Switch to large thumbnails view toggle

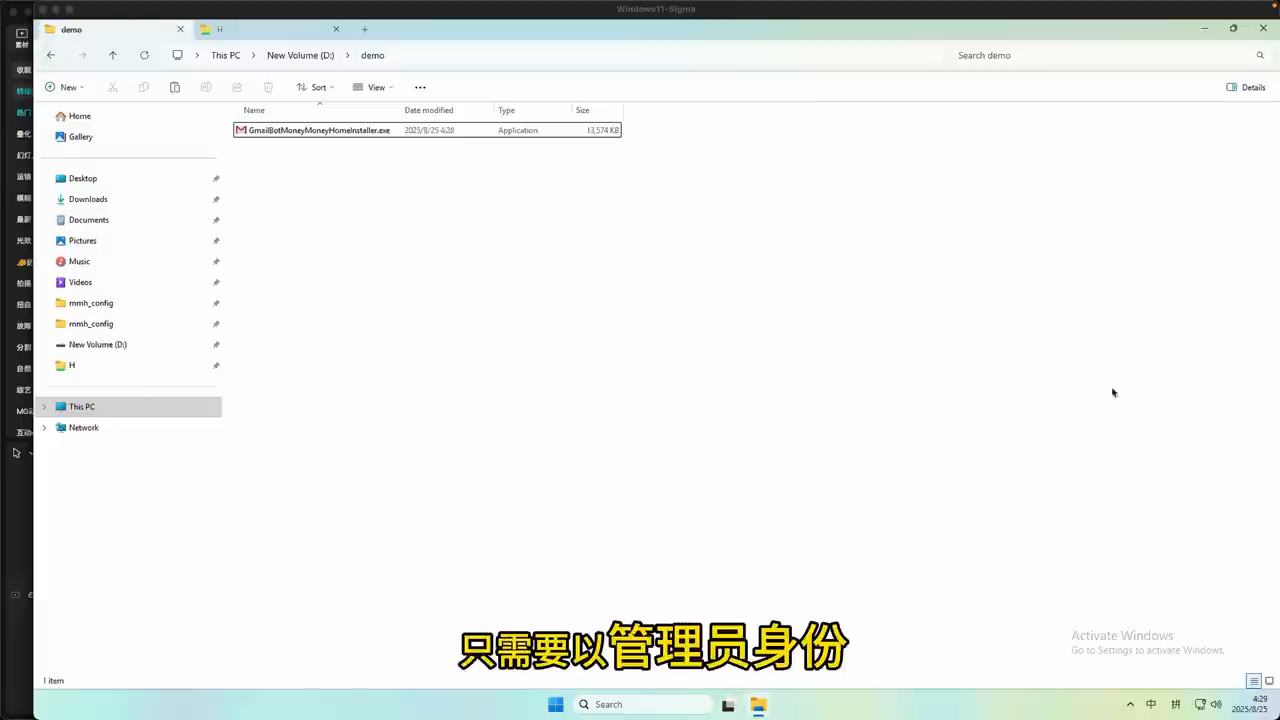(x=1269, y=681)
